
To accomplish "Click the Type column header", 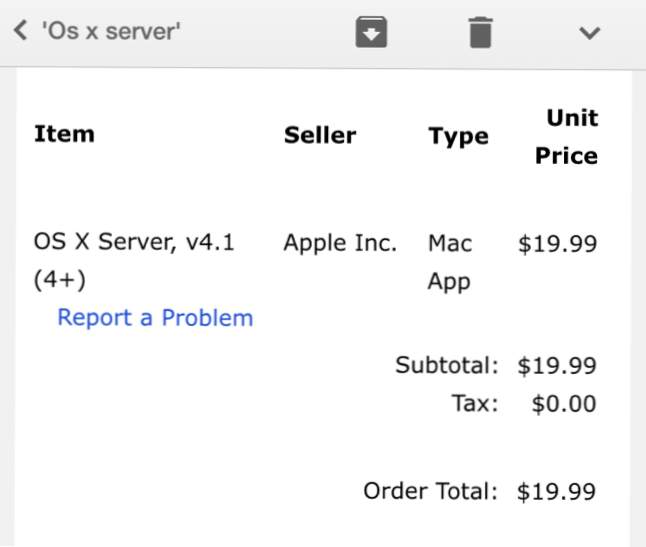I will coord(458,137).
